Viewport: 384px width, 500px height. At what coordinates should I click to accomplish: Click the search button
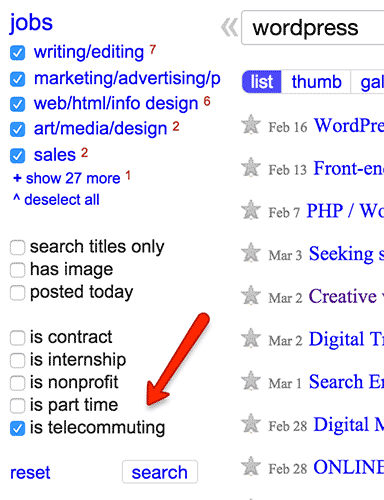pos(160,472)
